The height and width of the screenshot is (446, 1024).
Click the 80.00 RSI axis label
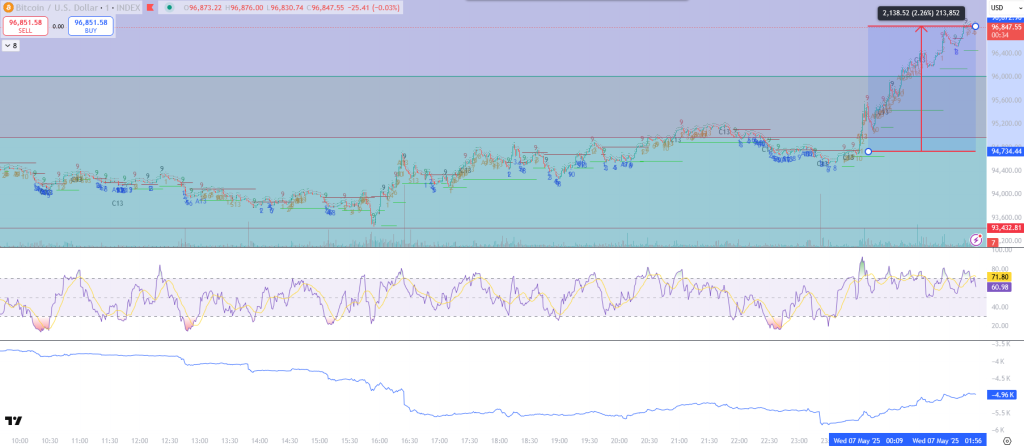(x=1000, y=269)
